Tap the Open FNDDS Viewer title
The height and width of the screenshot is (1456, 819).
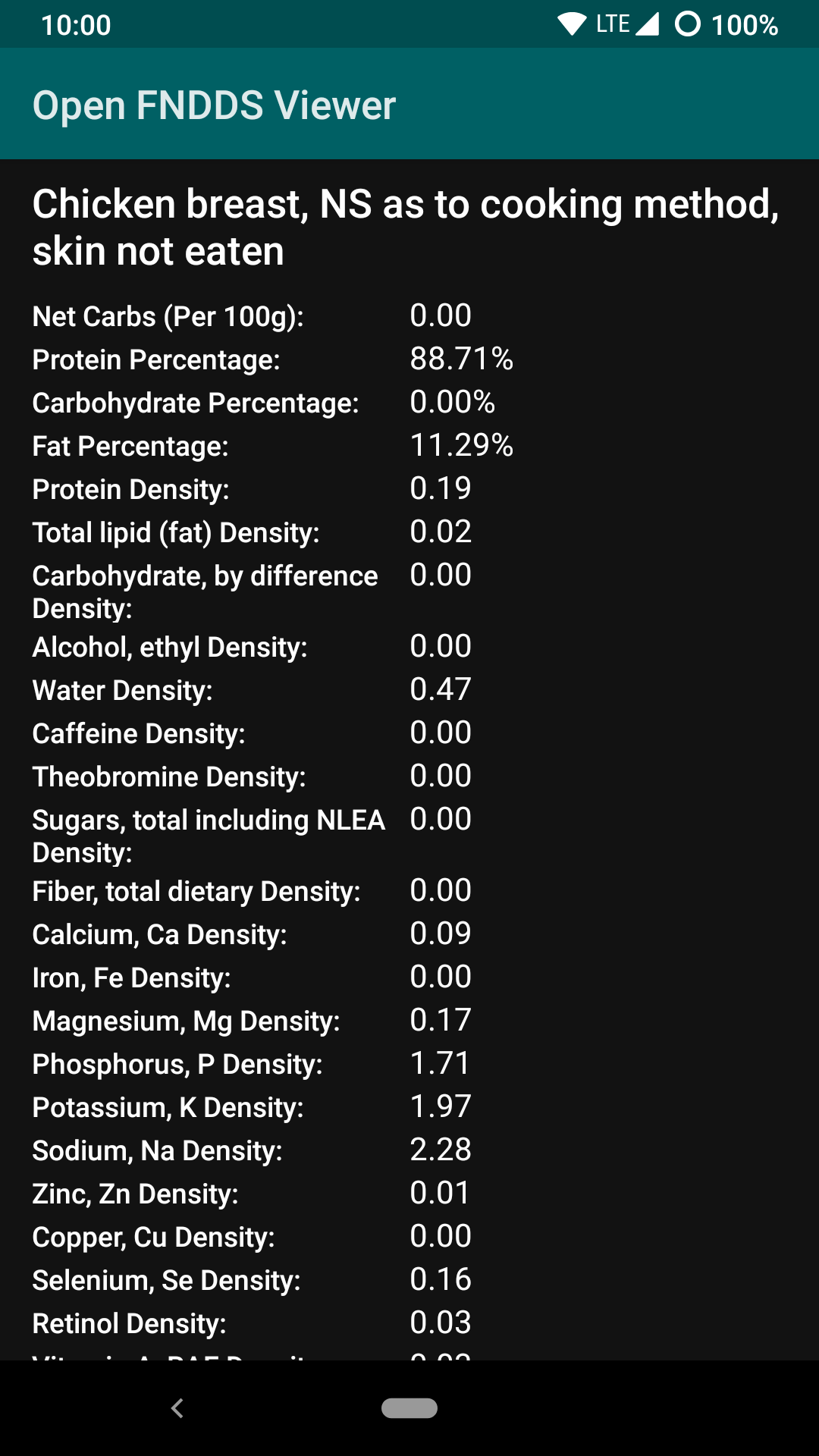pyautogui.click(x=214, y=105)
